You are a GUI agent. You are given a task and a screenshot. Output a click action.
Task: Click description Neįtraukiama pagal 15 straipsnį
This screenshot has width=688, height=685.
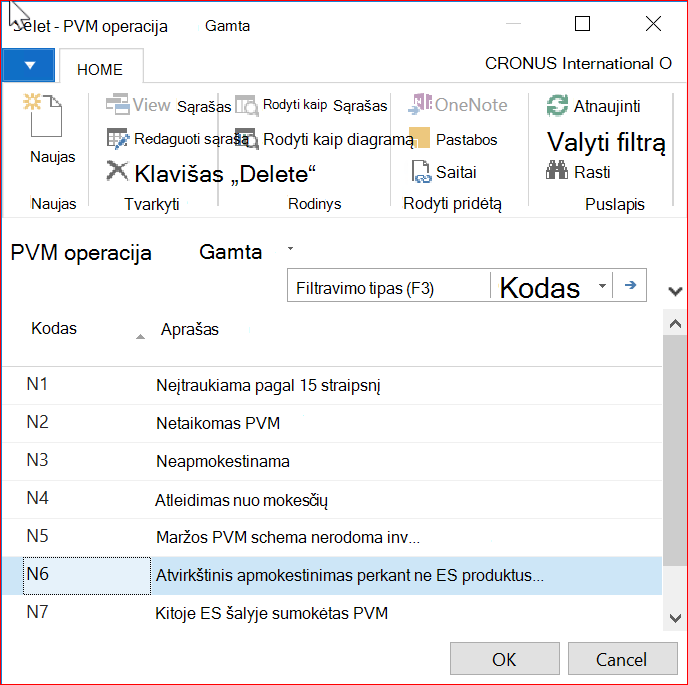point(268,386)
